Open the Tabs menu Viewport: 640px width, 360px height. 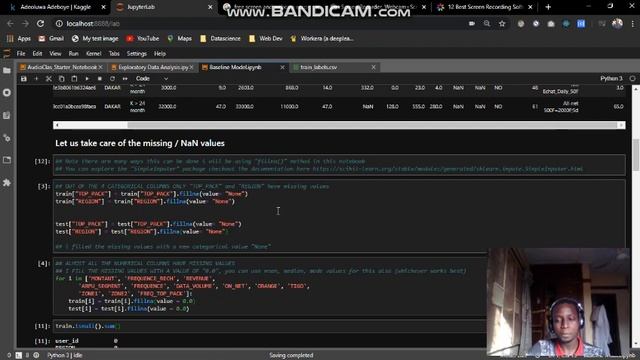coord(114,53)
